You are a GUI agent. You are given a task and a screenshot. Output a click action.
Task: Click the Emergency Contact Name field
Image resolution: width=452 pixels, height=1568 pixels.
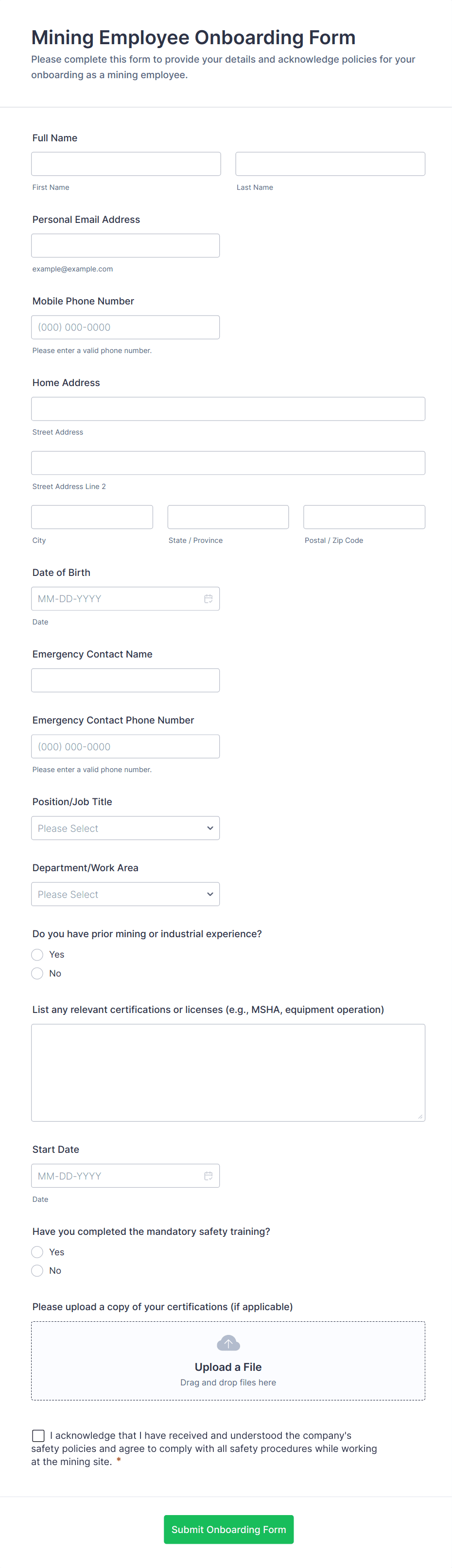coord(125,680)
